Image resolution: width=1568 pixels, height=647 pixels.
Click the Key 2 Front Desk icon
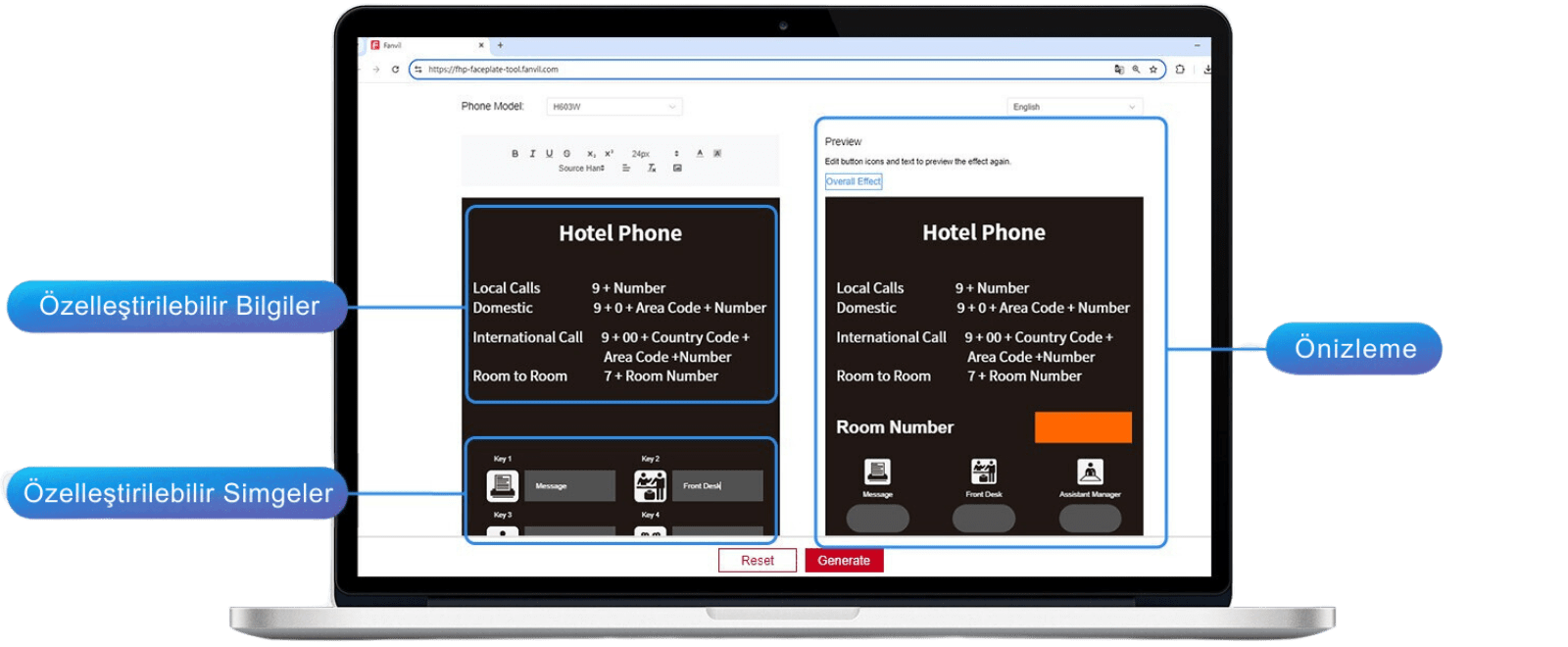coord(650,485)
